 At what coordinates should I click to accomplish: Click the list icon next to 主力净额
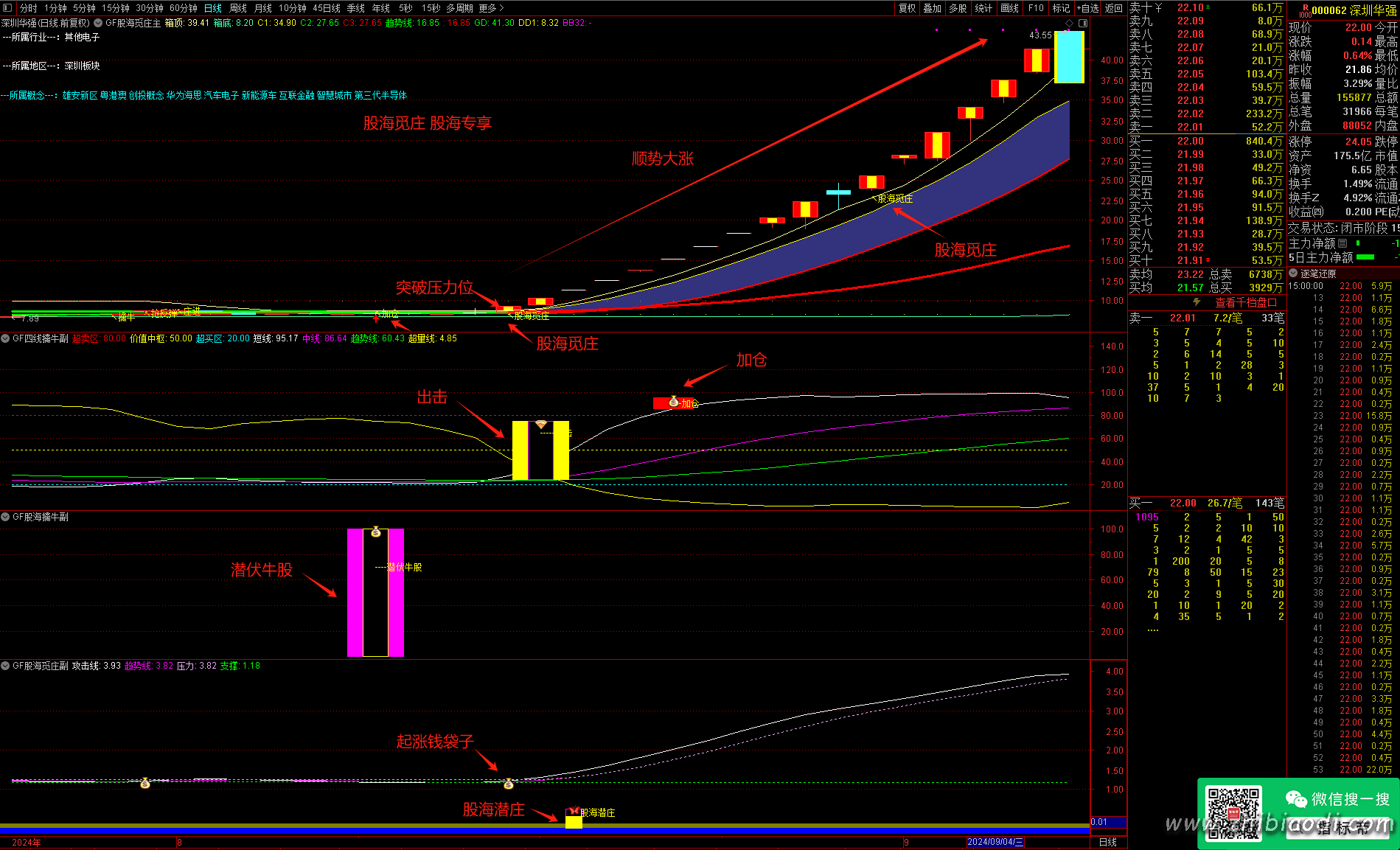pyautogui.click(x=1342, y=243)
